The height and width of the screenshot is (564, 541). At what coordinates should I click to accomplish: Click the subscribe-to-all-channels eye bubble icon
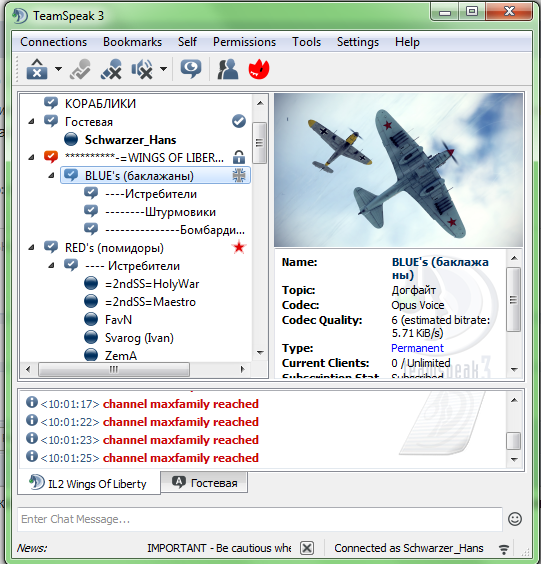pyautogui.click(x=191, y=69)
